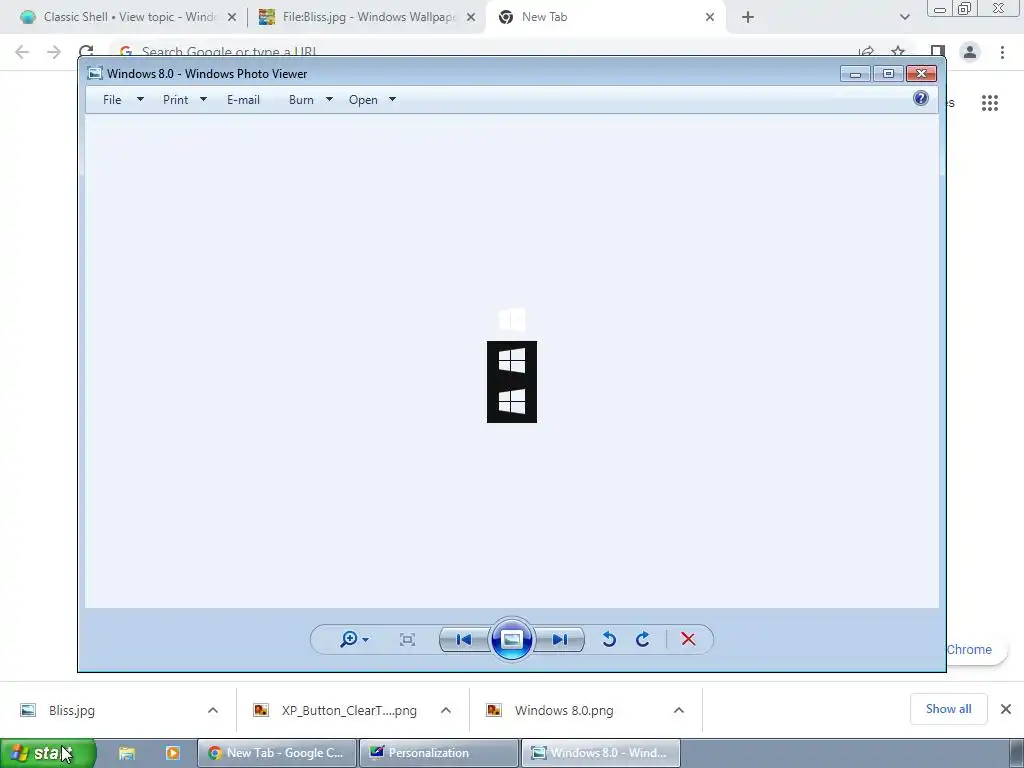Open the Burn menu
The height and width of the screenshot is (768, 1024).
(x=301, y=100)
